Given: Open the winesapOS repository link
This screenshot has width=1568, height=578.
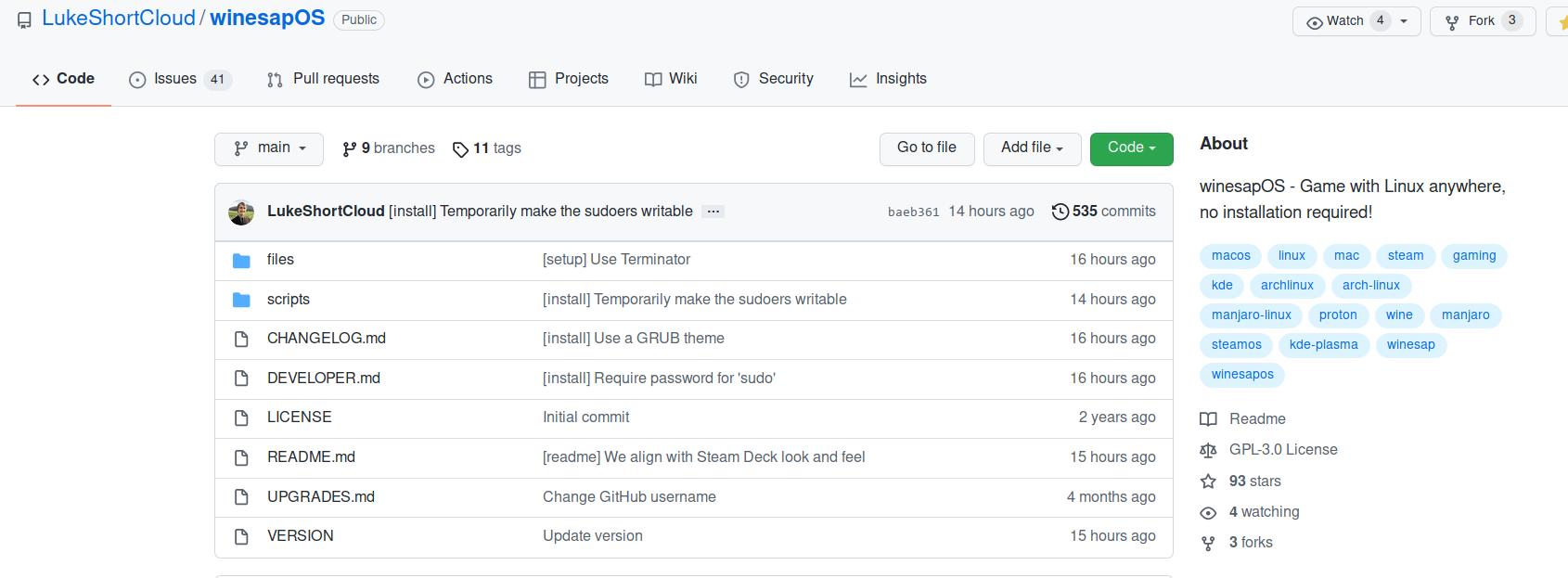Looking at the screenshot, I should coord(267,19).
